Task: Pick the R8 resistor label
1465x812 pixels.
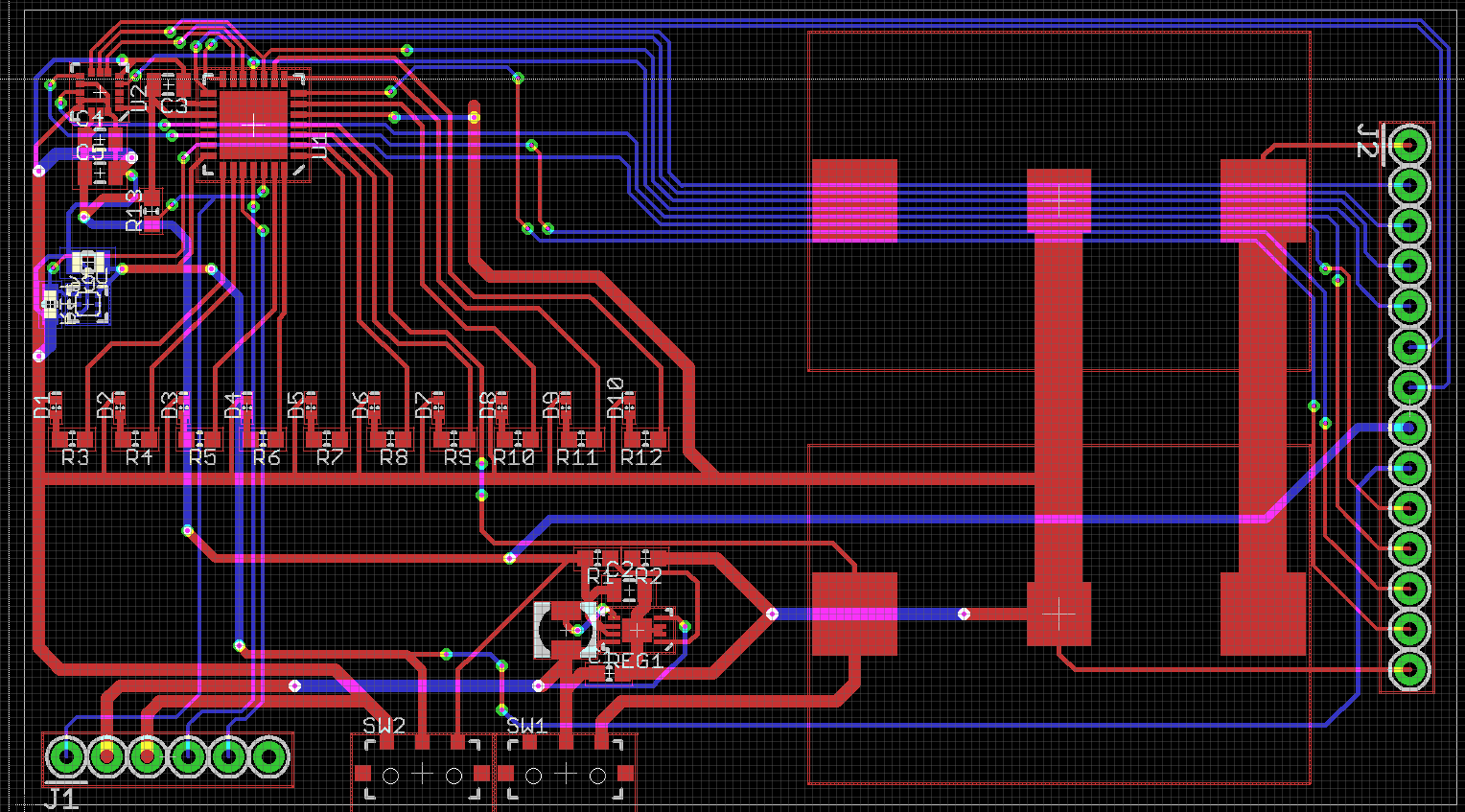Action: click(x=393, y=457)
